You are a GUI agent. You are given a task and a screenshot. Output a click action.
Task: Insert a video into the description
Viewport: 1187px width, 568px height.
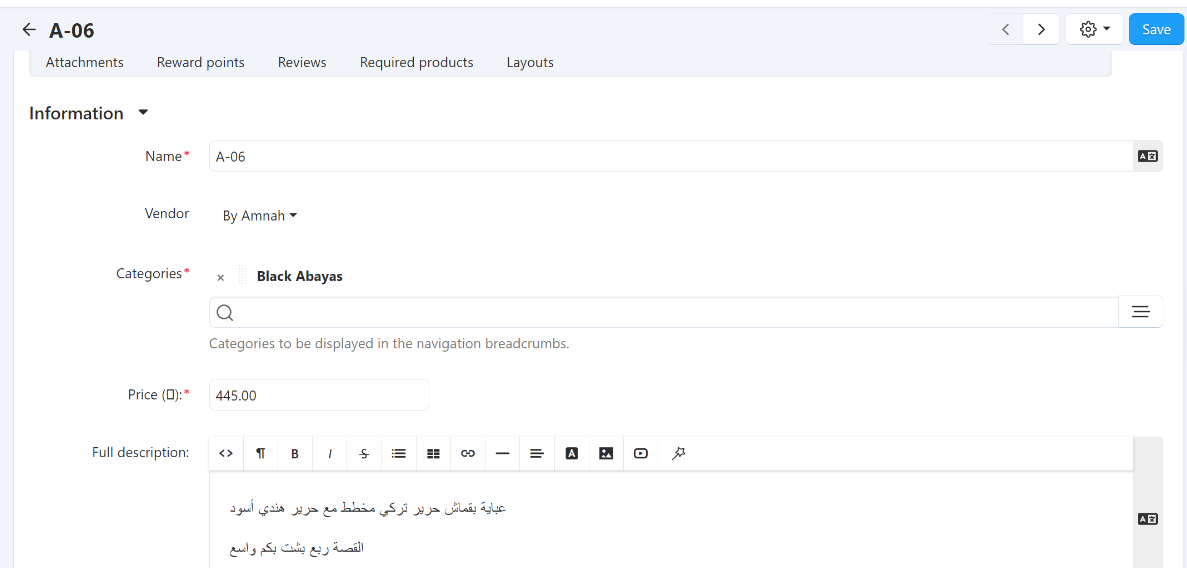(x=641, y=453)
